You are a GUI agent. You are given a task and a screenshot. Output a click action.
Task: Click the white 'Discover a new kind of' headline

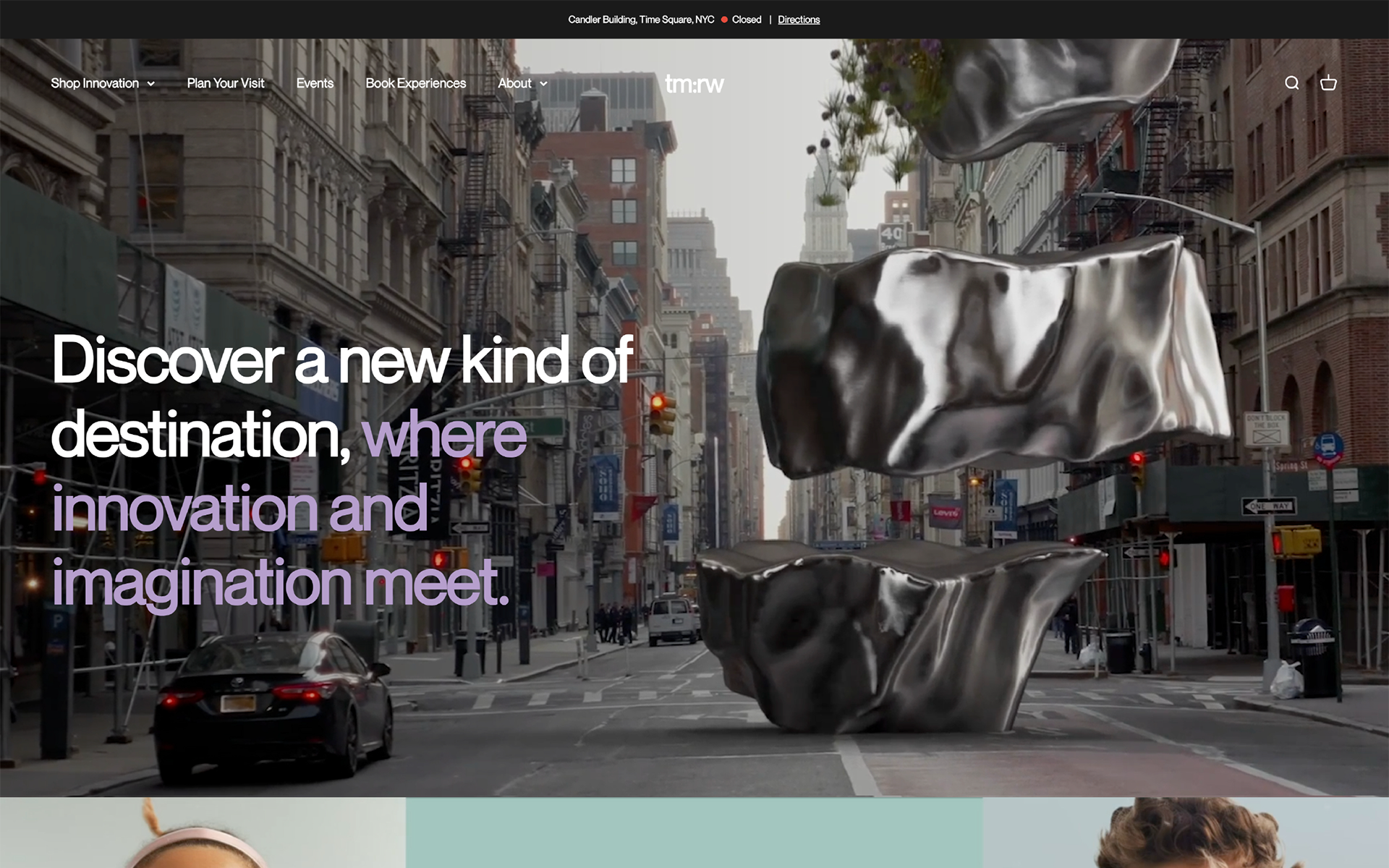coord(341,360)
